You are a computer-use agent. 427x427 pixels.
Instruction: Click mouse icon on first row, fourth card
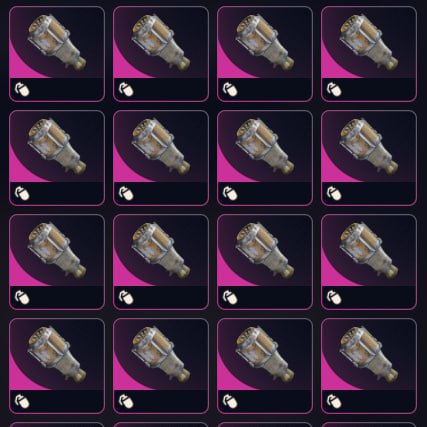coord(334,89)
